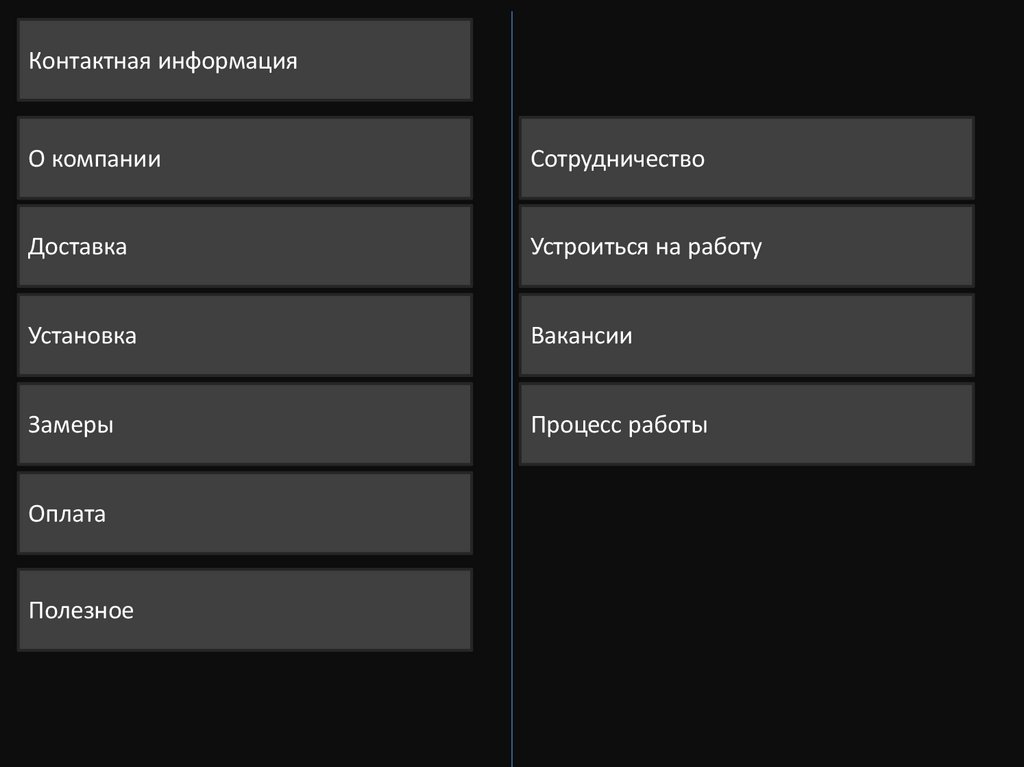Select the Оплата menu block
1024x767 pixels.
[245, 514]
